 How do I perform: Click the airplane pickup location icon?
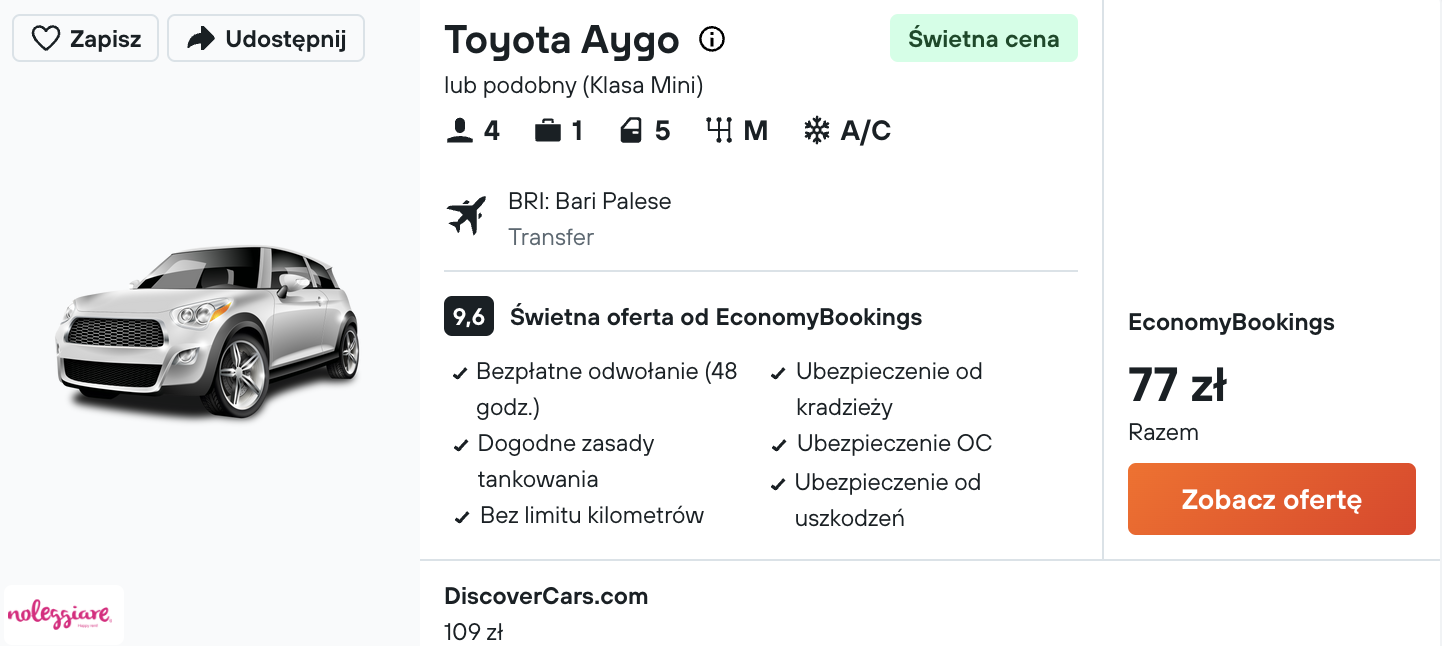[467, 216]
